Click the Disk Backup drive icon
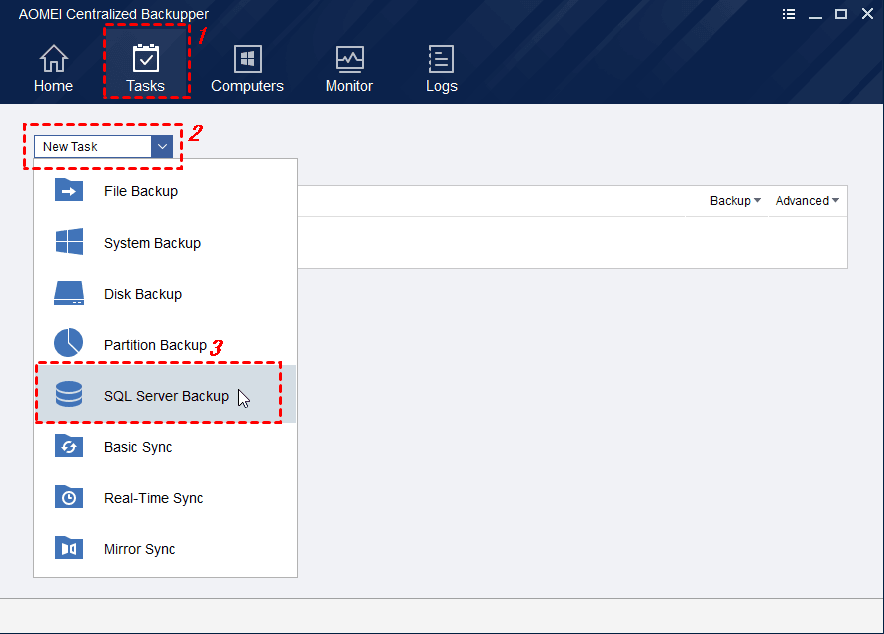This screenshot has height=634, width=884. [69, 294]
